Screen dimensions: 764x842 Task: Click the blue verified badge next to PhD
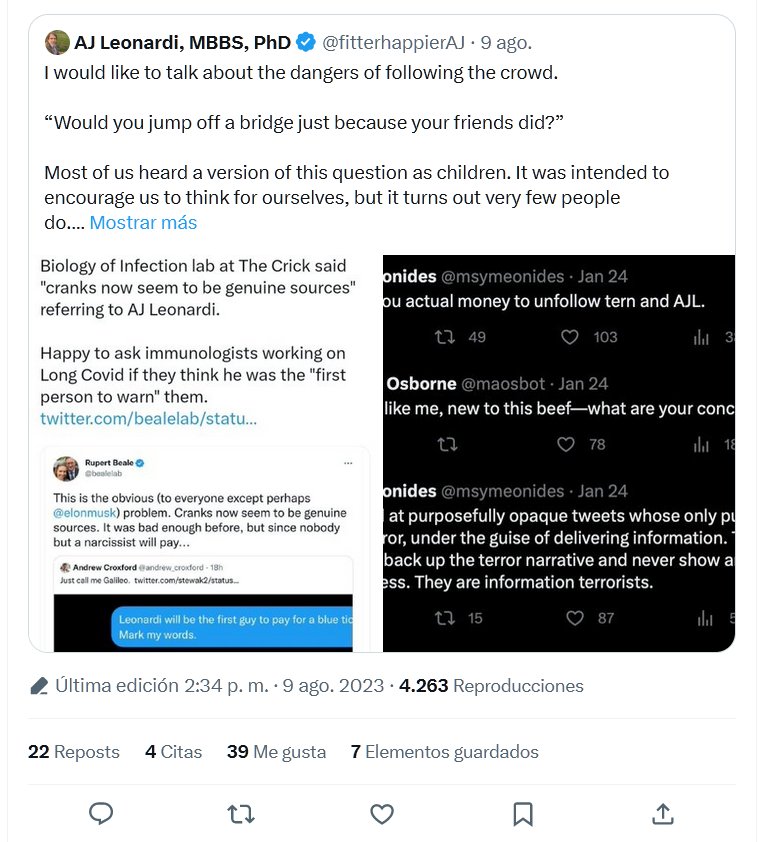click(305, 42)
